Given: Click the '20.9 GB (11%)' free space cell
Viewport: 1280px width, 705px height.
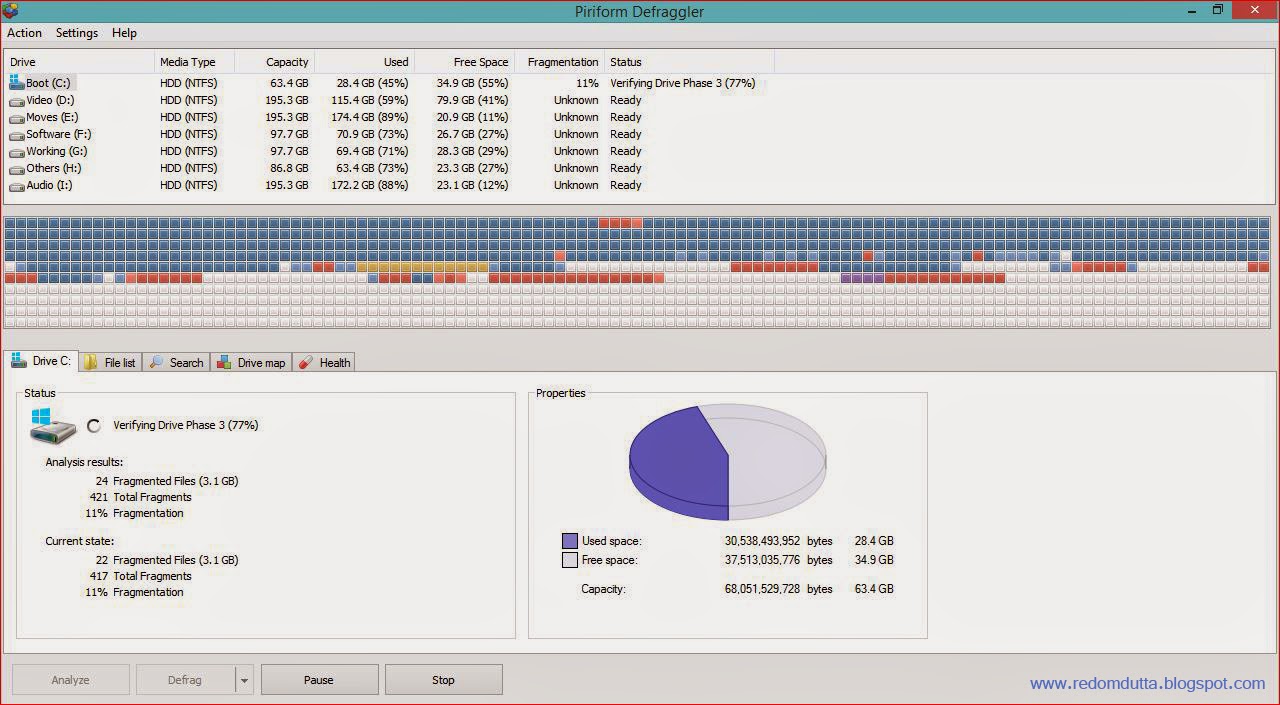Looking at the screenshot, I should 472,117.
